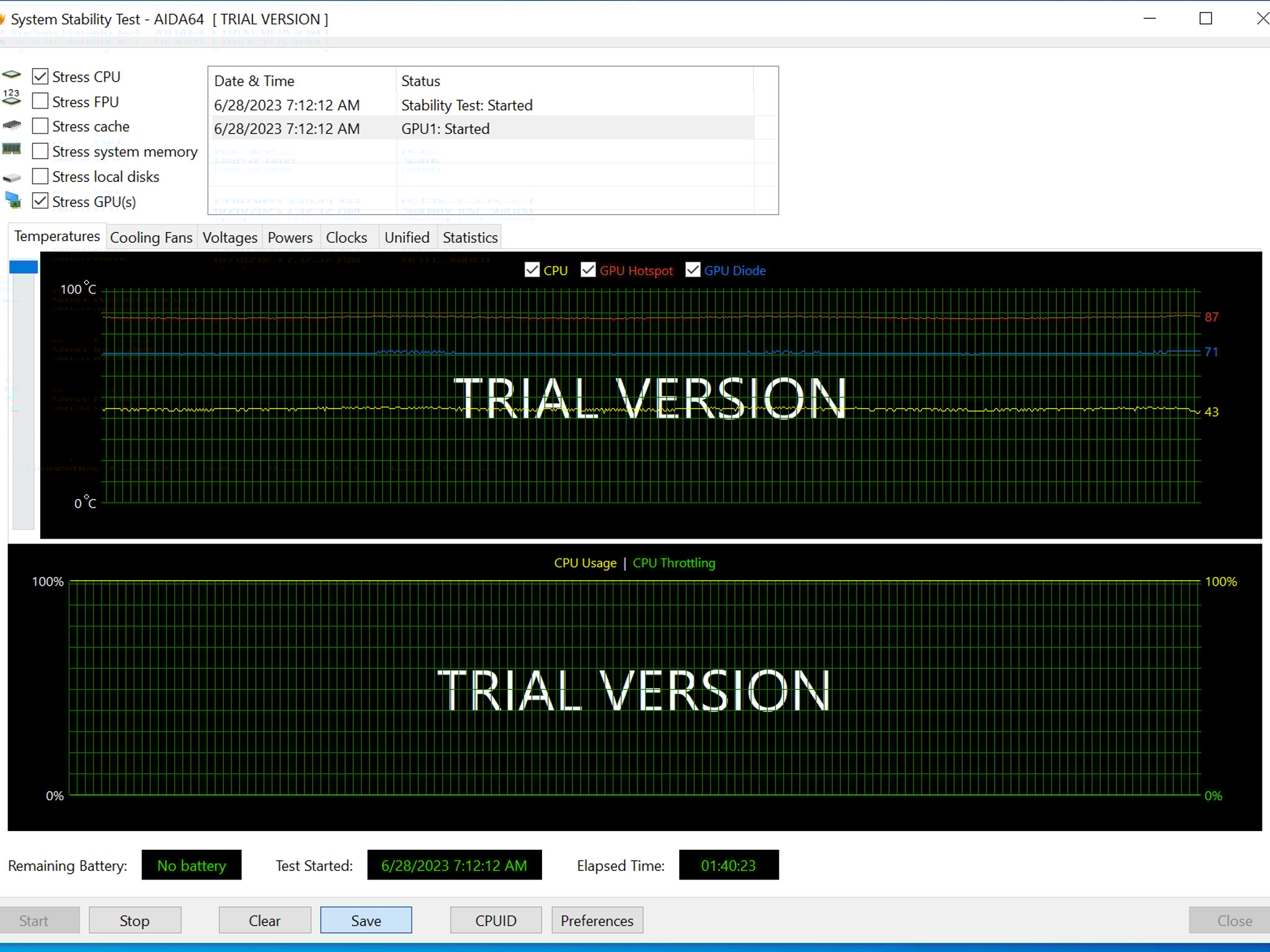Switch to the Cooling Fans tab
The image size is (1270, 952).
[151, 238]
